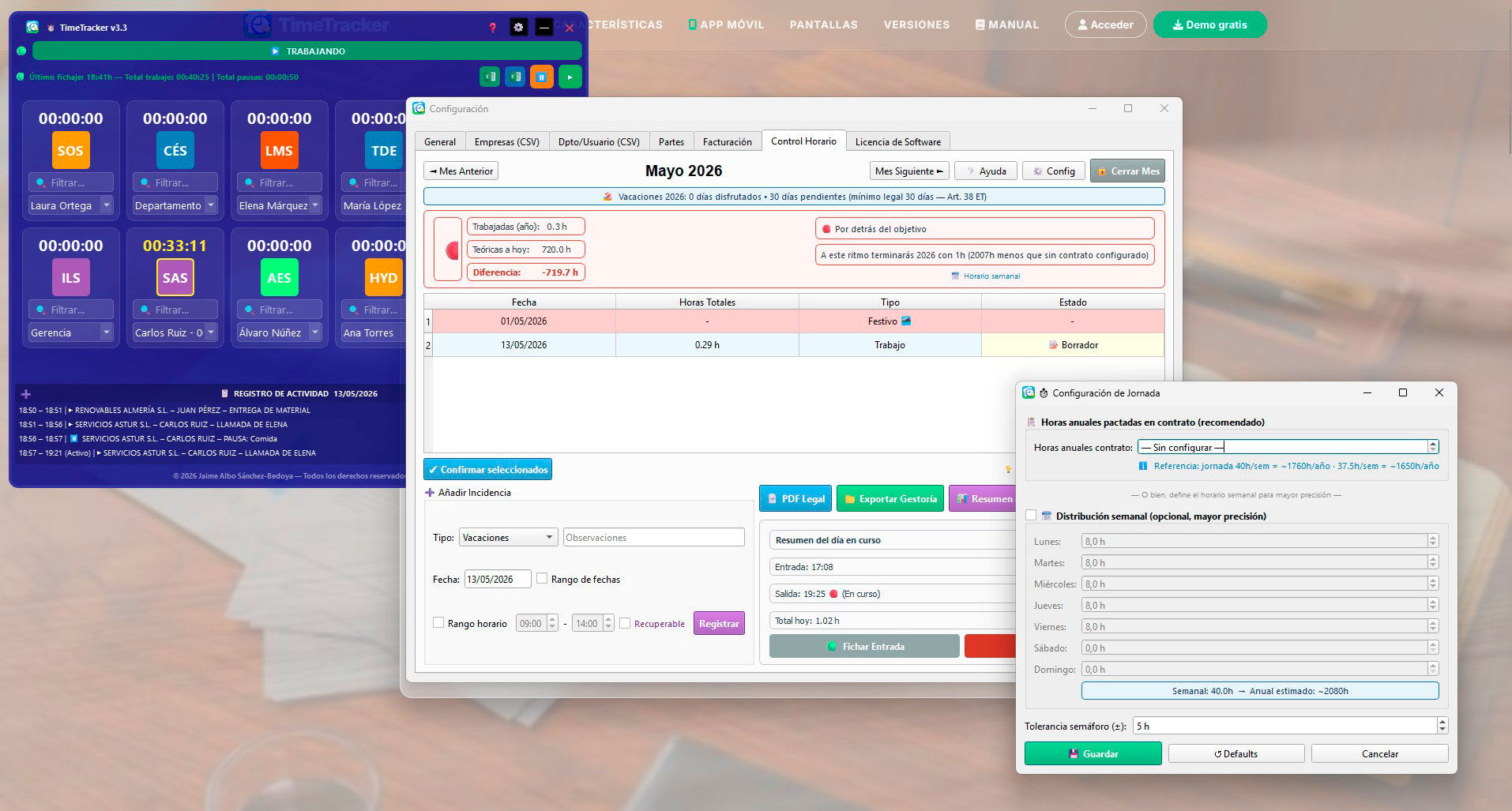This screenshot has width=1512, height=811.
Task: Enable the Rango de fechas checkbox
Action: point(542,579)
